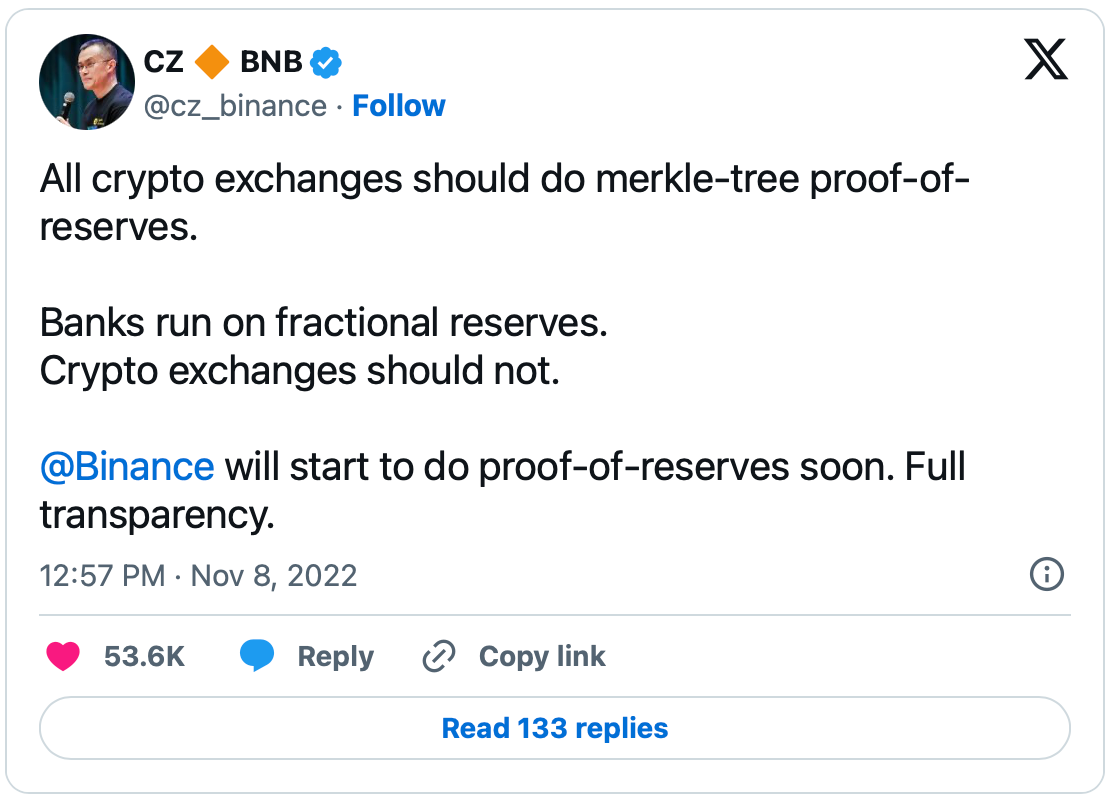Click the 53.6K likes count
1115x808 pixels.
coord(145,656)
